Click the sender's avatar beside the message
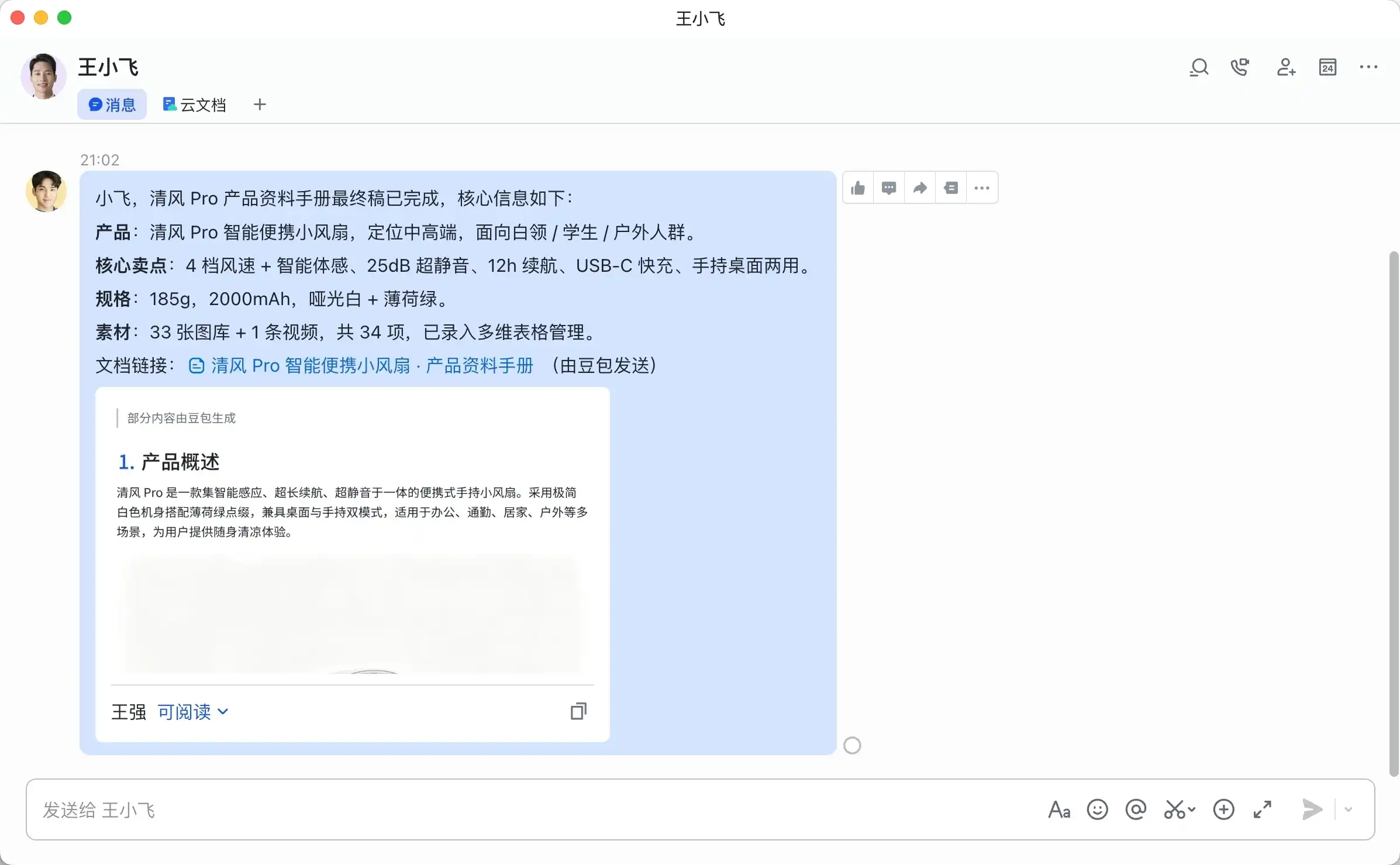The image size is (1400, 865). [46, 191]
